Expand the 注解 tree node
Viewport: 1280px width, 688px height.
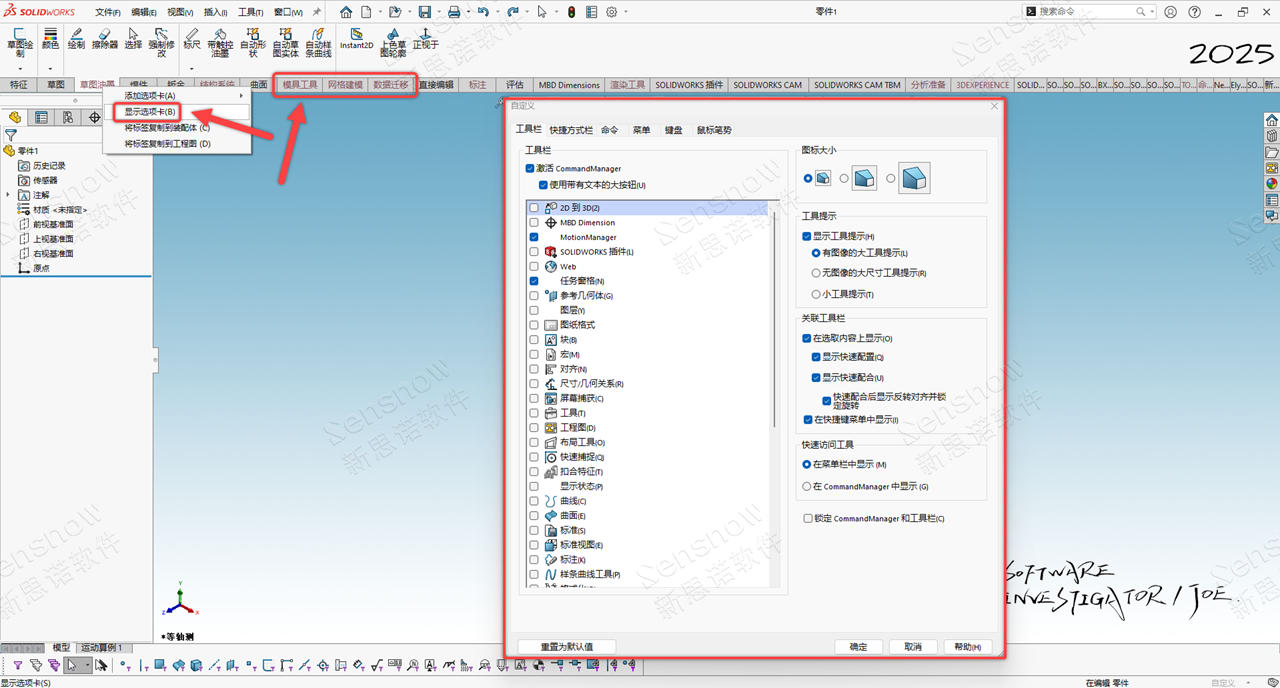pyautogui.click(x=9, y=195)
